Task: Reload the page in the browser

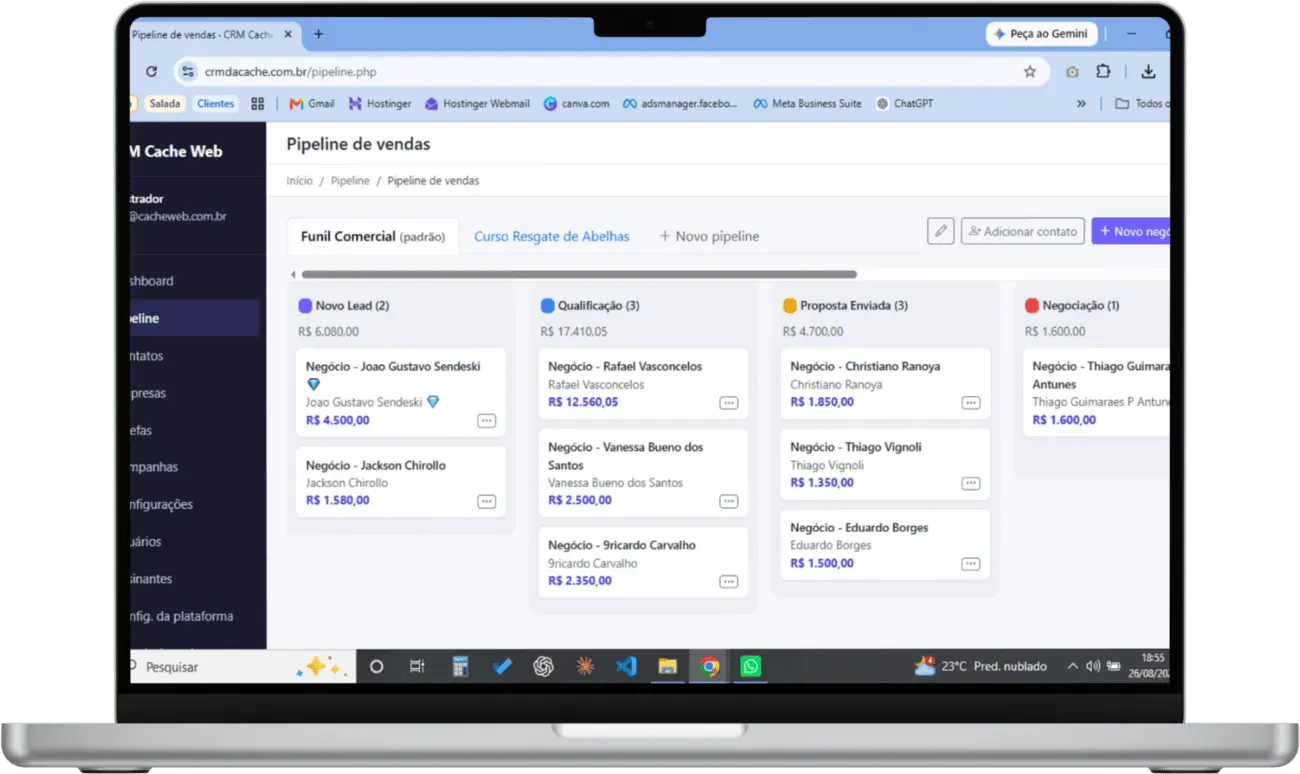Action: [152, 72]
